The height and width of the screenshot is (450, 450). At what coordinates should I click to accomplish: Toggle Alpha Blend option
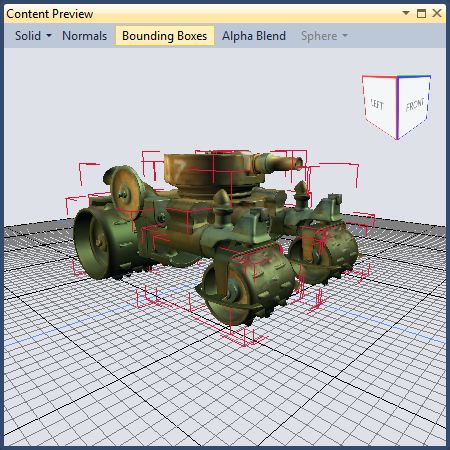coord(254,36)
